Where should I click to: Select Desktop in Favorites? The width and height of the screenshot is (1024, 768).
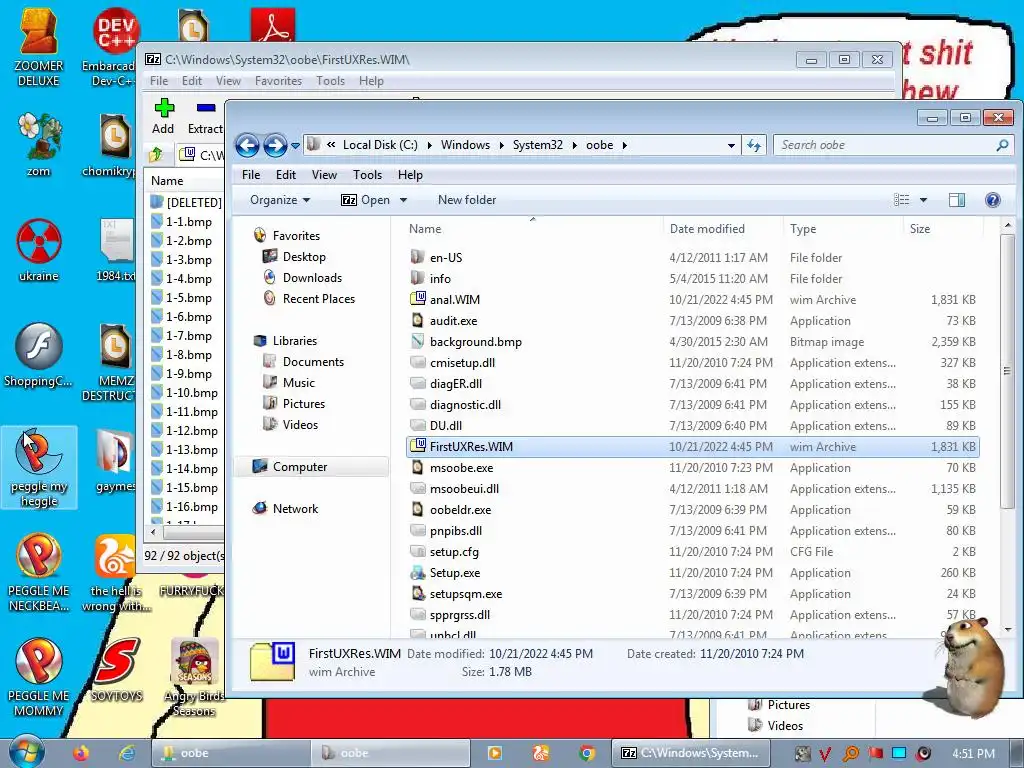294,257
